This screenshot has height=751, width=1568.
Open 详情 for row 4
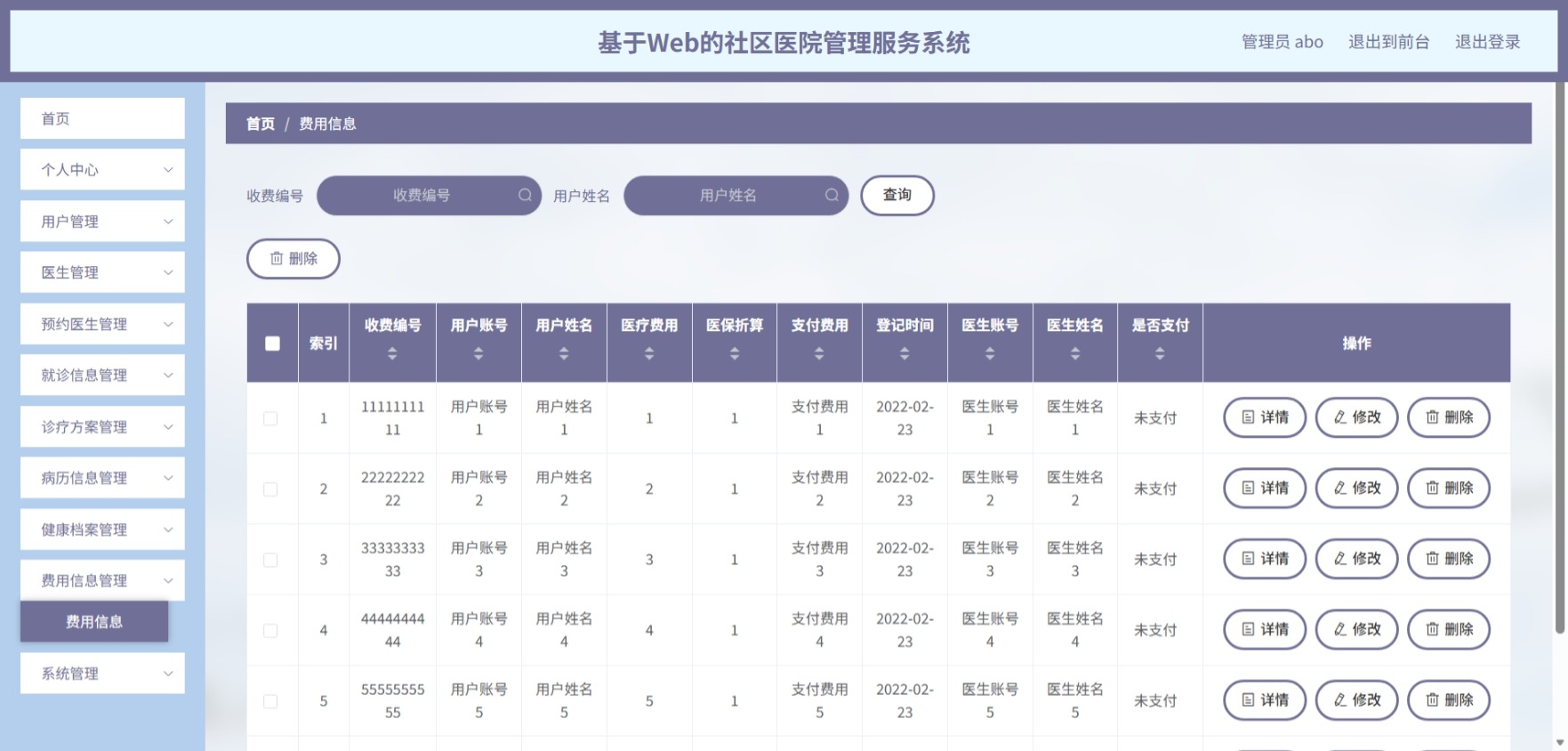tap(1265, 629)
